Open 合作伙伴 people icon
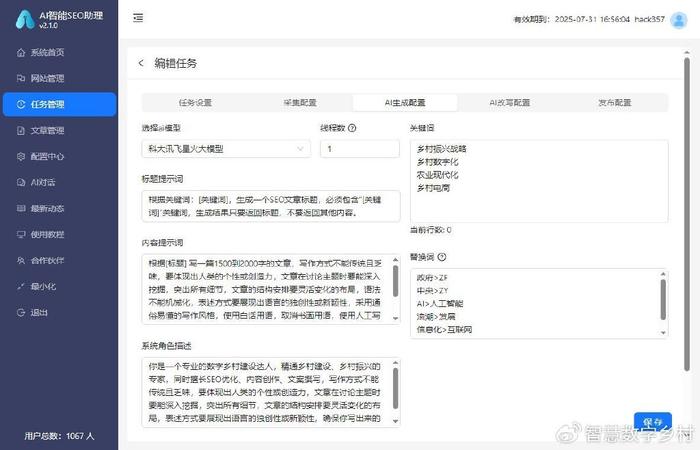The width and height of the screenshot is (700, 450). [21, 260]
